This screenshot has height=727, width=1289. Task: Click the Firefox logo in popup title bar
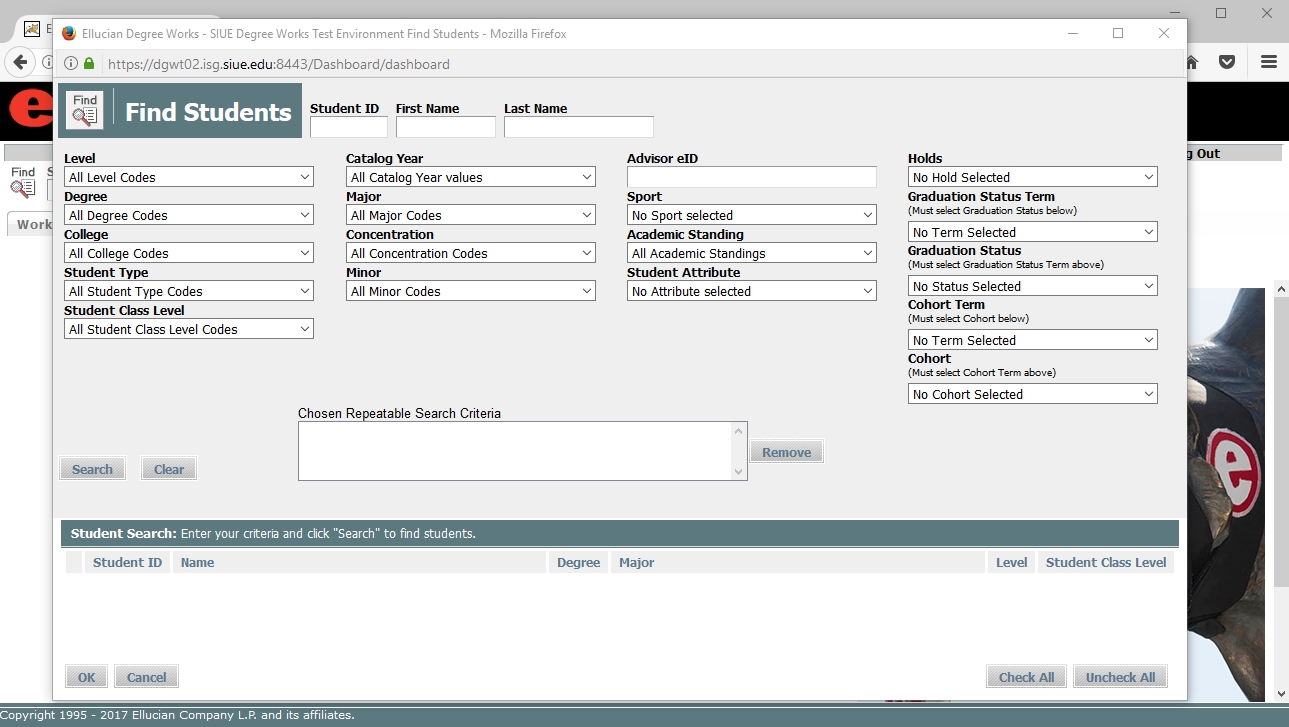(69, 33)
